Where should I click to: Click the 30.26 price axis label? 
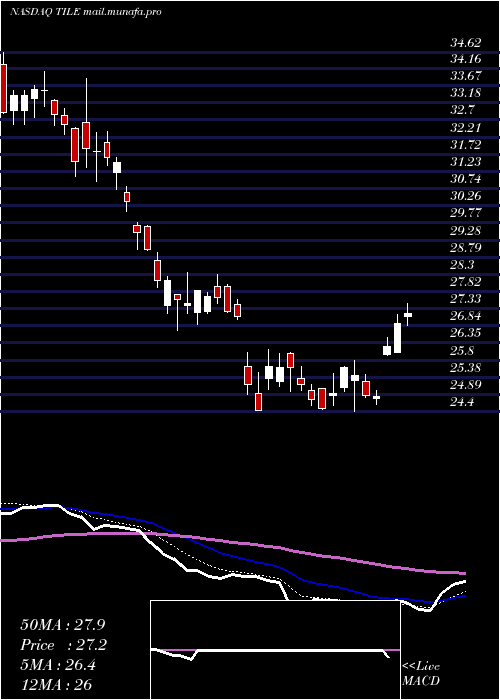pos(466,196)
